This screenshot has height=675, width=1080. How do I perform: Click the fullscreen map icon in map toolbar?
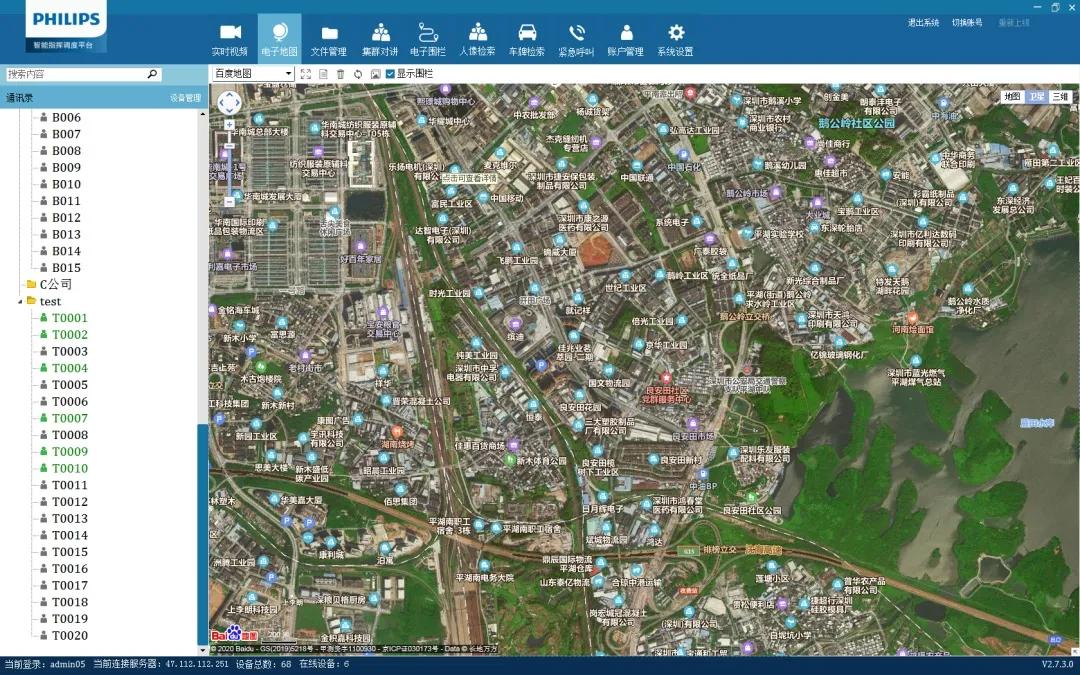pyautogui.click(x=306, y=74)
